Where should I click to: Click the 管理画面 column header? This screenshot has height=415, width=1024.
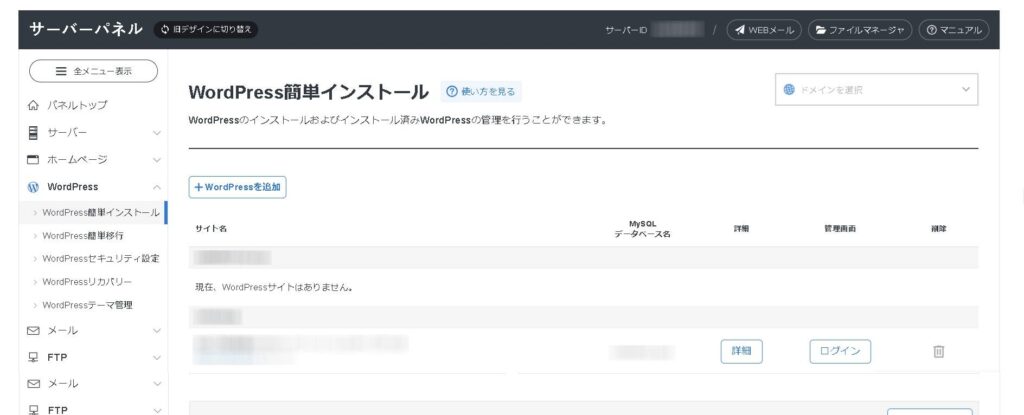pyautogui.click(x=840, y=229)
